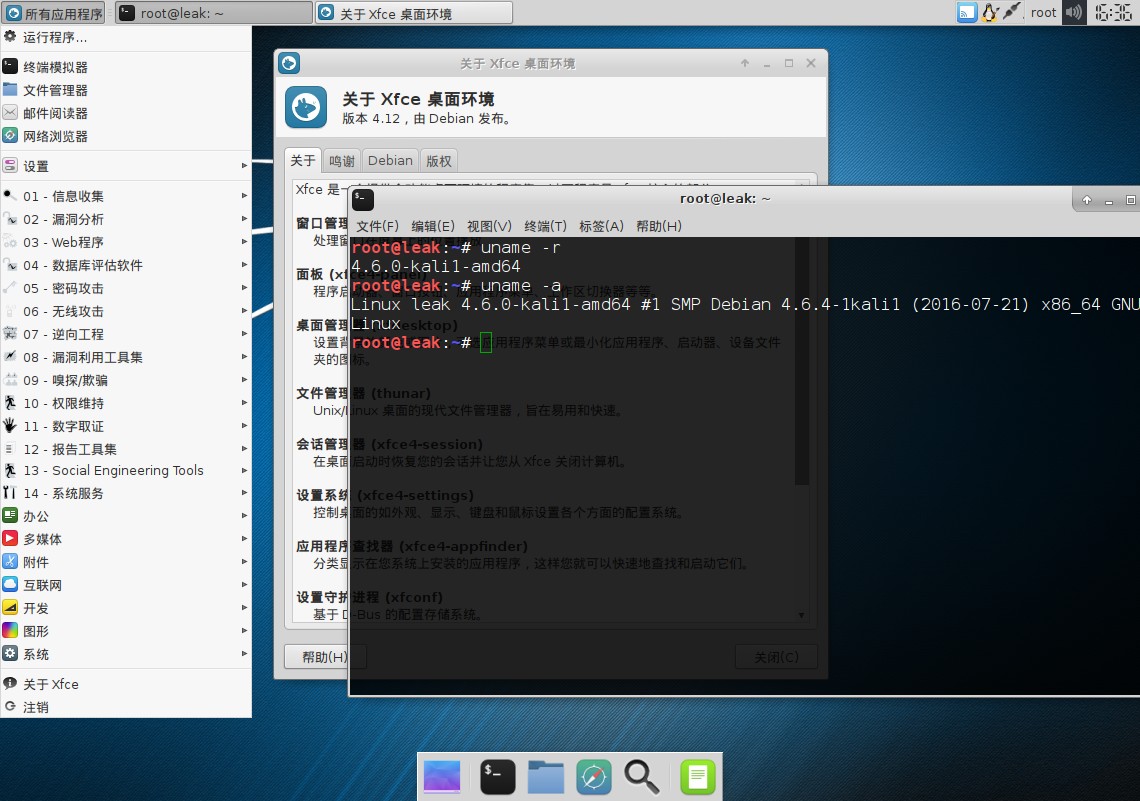The width and height of the screenshot is (1140, 801).
Task: Expand the 08 - 漏洞利用工具集 submenu
Action: click(126, 357)
